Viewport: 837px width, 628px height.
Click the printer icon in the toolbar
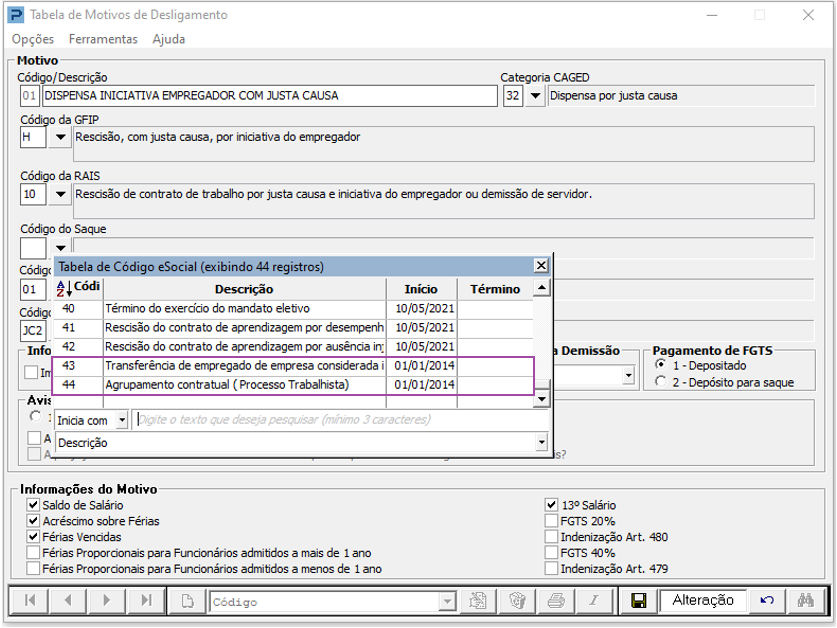[556, 601]
